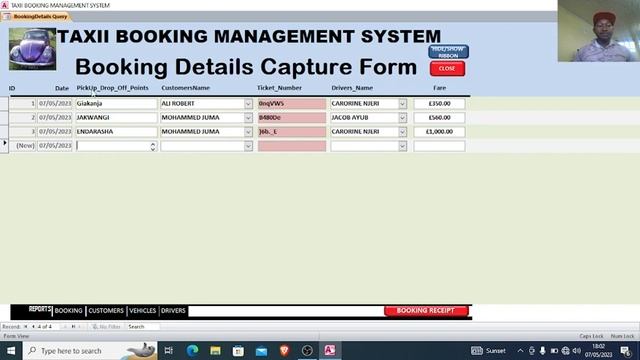Click the record selector for row 2
This screenshot has height=360, width=640.
click(x=4, y=118)
